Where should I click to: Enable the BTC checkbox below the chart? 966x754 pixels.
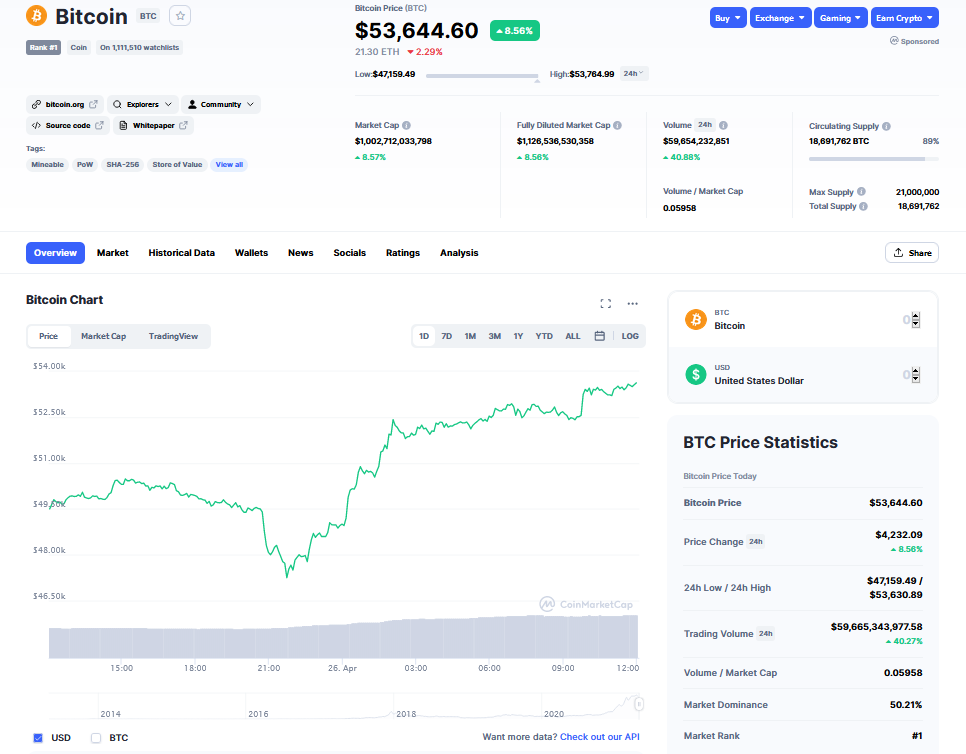pos(96,737)
